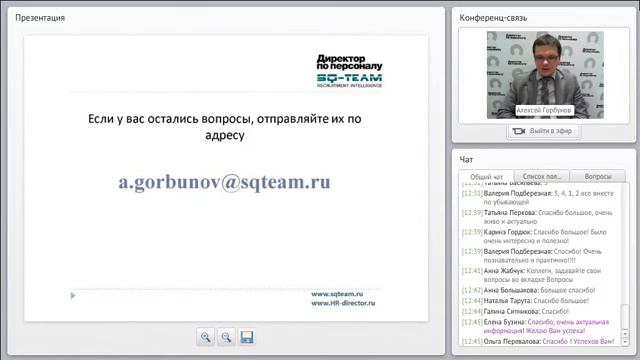Save the presentation with the floppy icon
The image size is (640, 360).
pyautogui.click(x=247, y=337)
